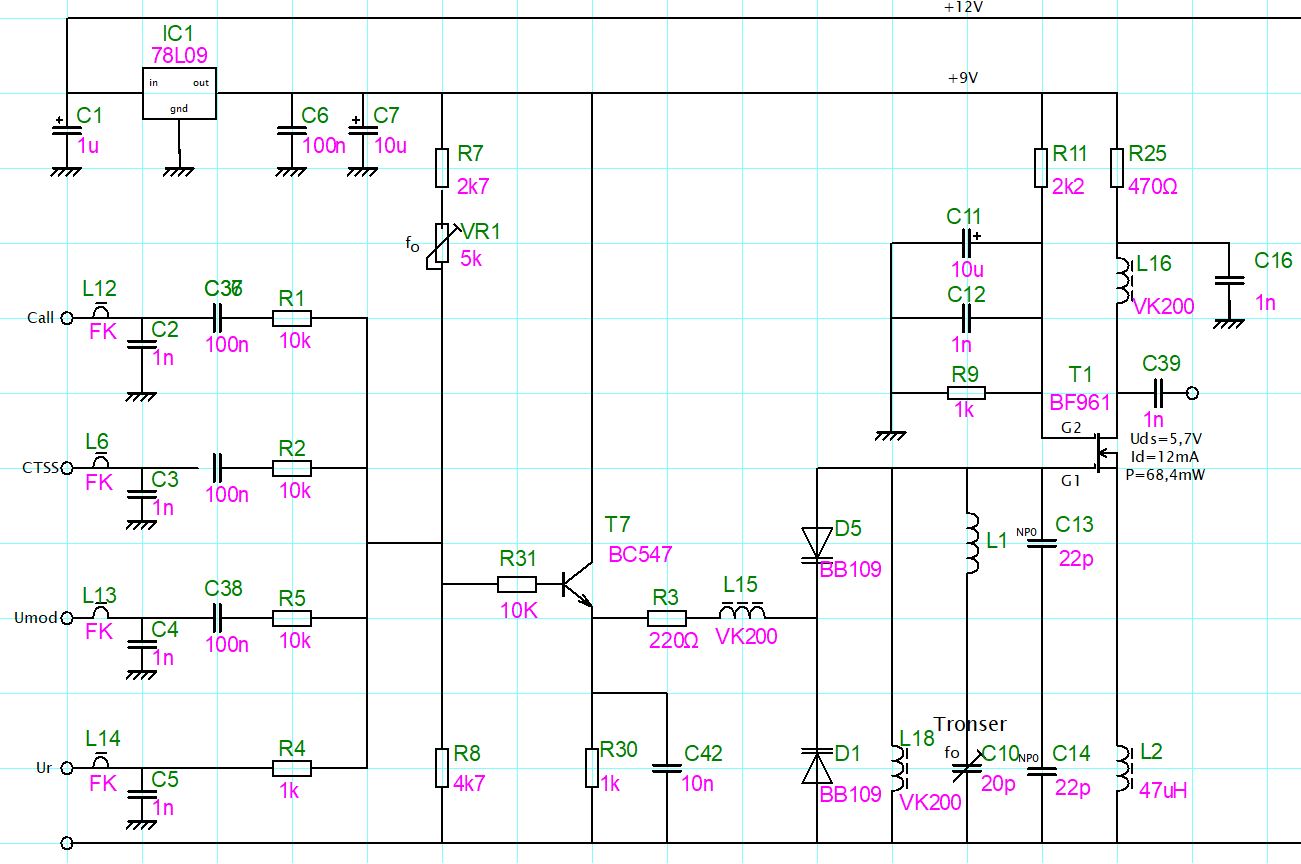1301x864 pixels.
Task: Click resistor R3 220Ω symbol
Action: point(667,618)
